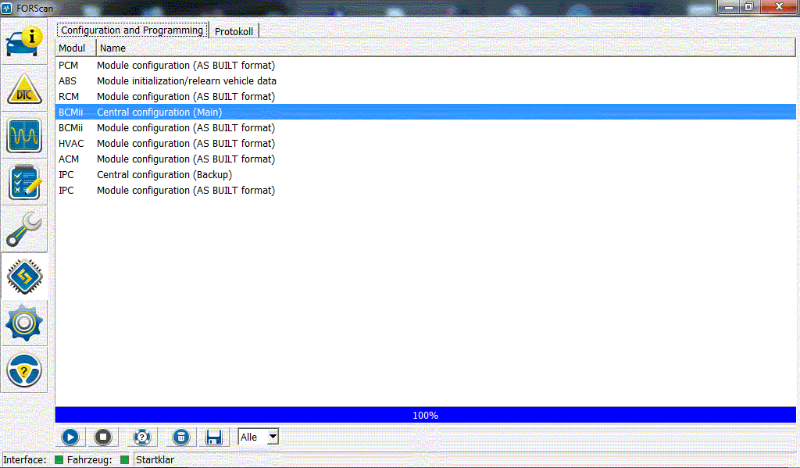Sort list by the Modul column header
Image resolution: width=800 pixels, height=468 pixels.
point(74,48)
